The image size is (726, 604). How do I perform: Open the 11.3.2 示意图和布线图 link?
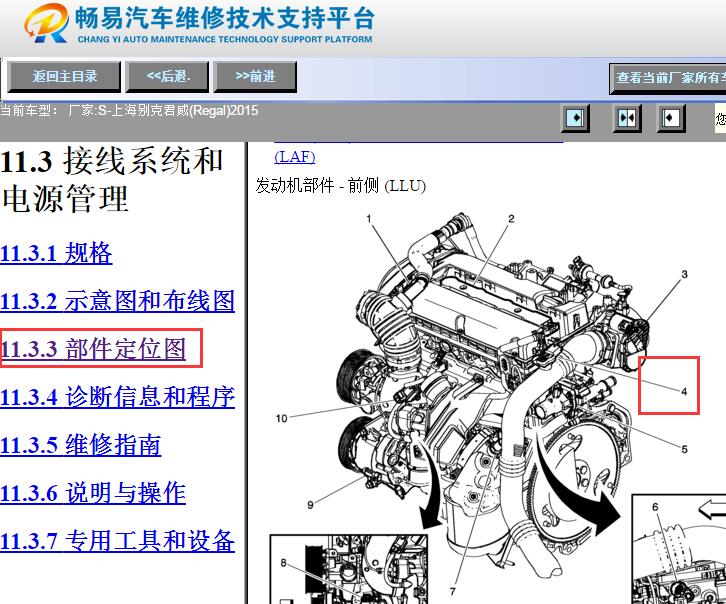tap(118, 301)
